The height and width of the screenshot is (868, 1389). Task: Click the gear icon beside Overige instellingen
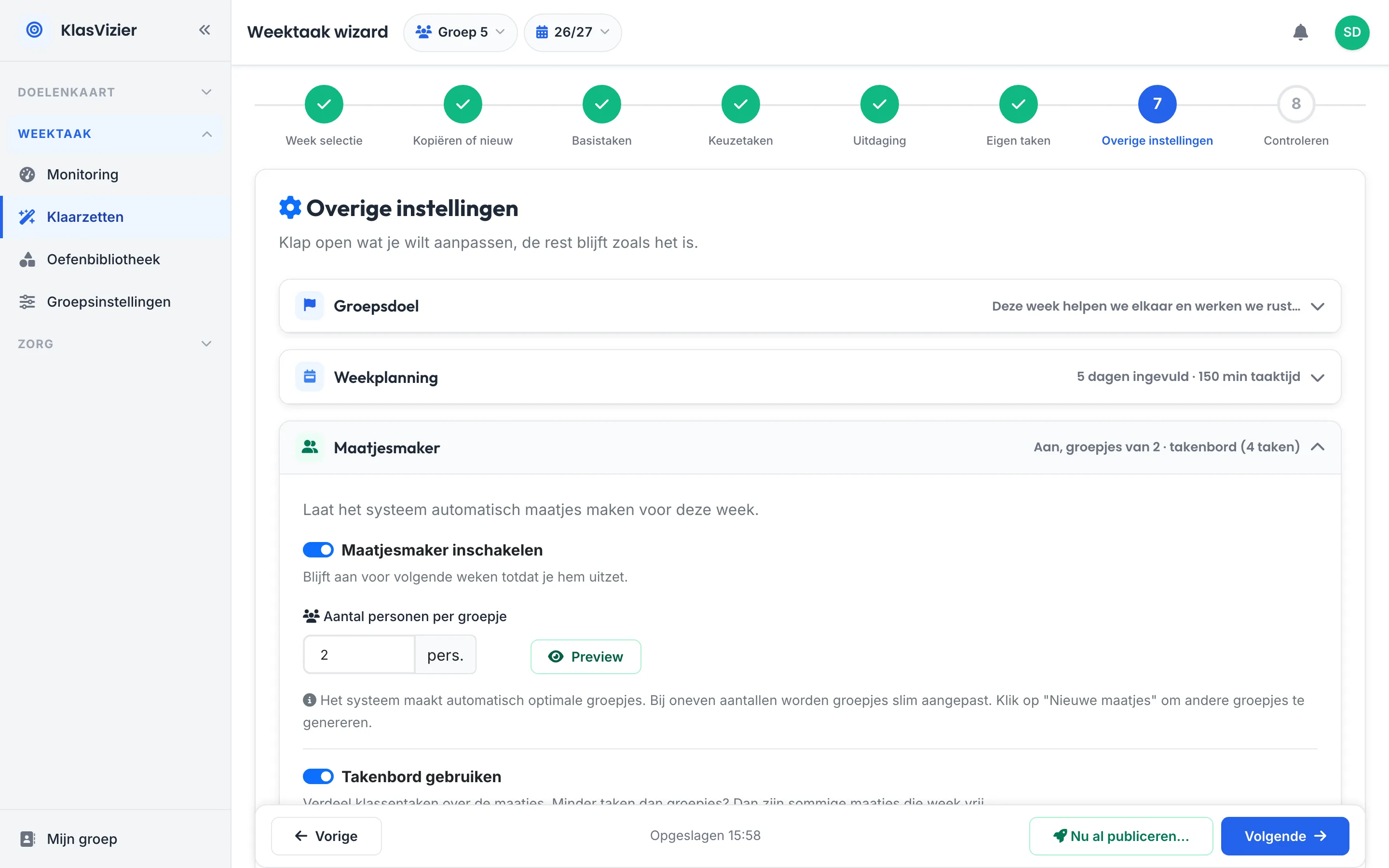coord(290,208)
